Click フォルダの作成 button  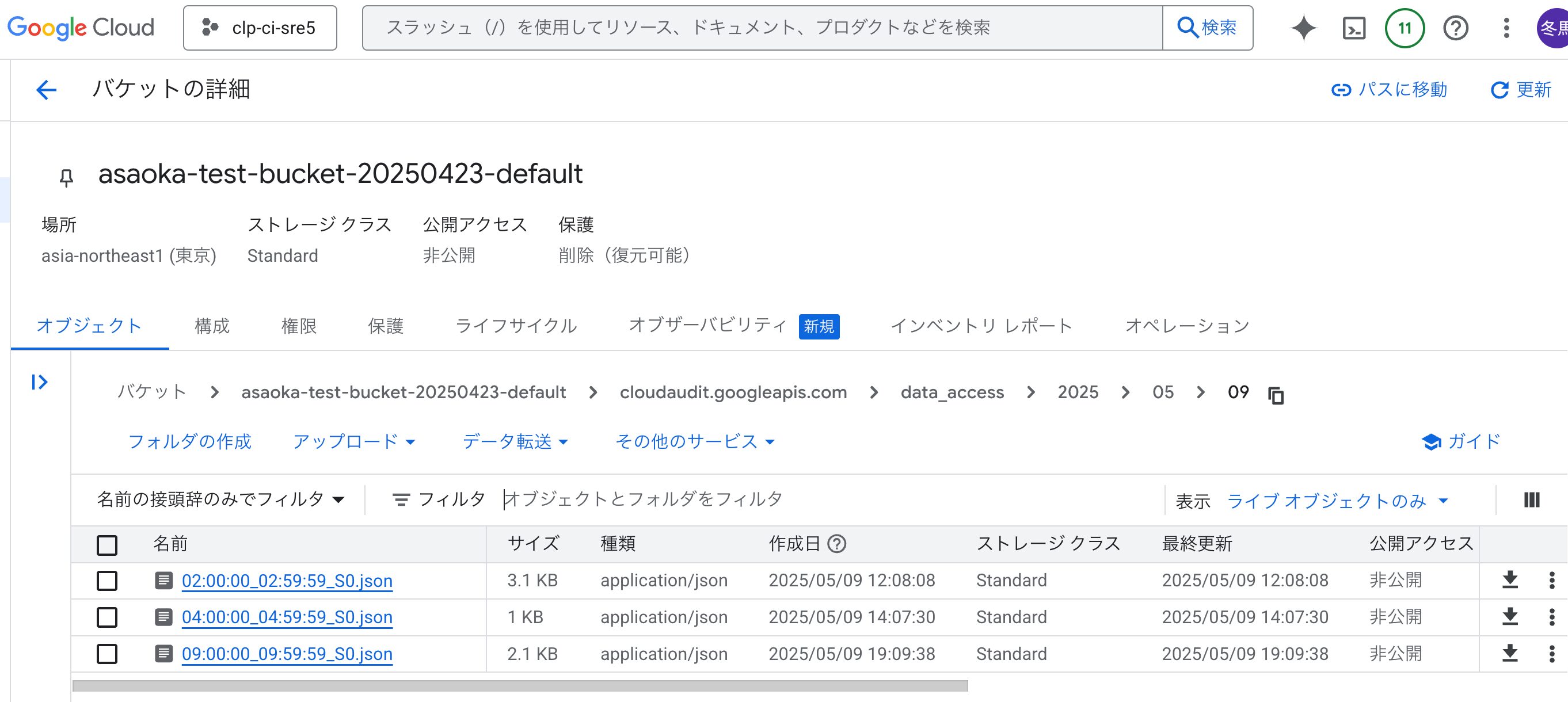[x=189, y=441]
